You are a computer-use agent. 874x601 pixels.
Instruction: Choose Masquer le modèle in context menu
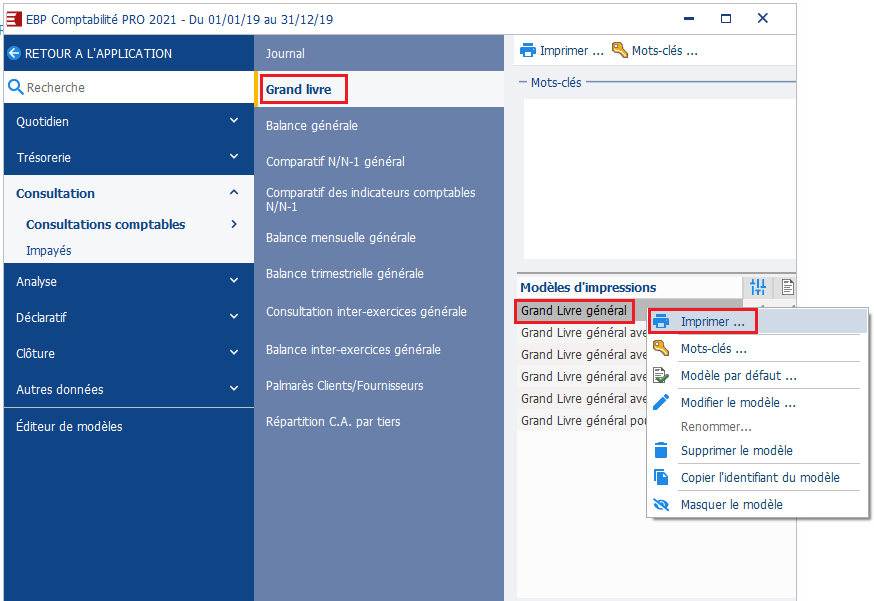pos(758,505)
